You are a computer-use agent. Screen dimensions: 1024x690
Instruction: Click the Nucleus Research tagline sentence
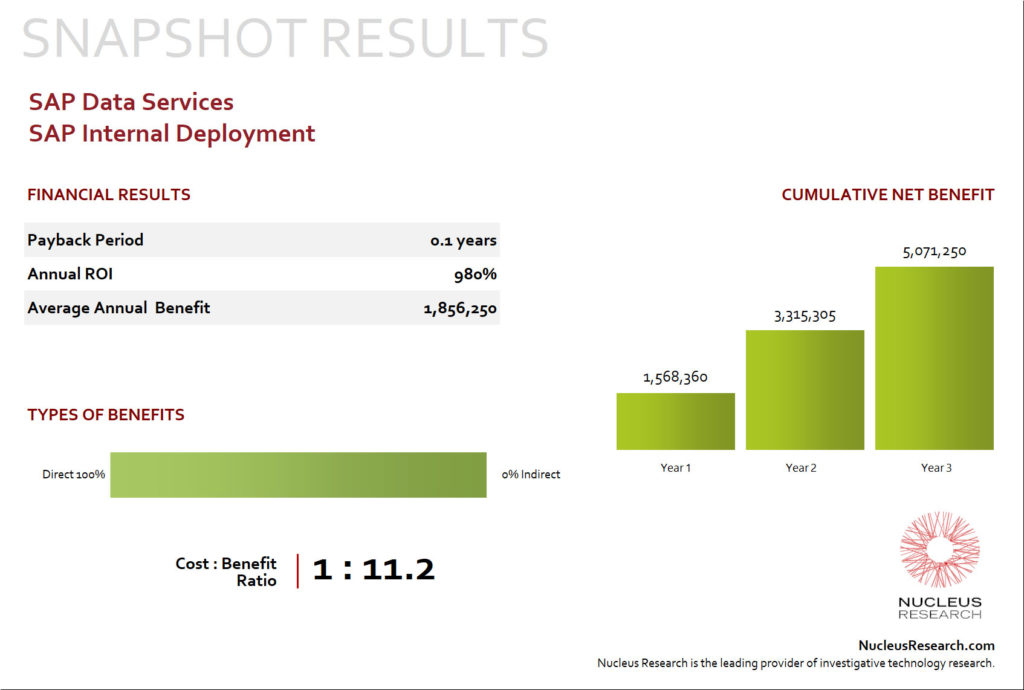(795, 663)
